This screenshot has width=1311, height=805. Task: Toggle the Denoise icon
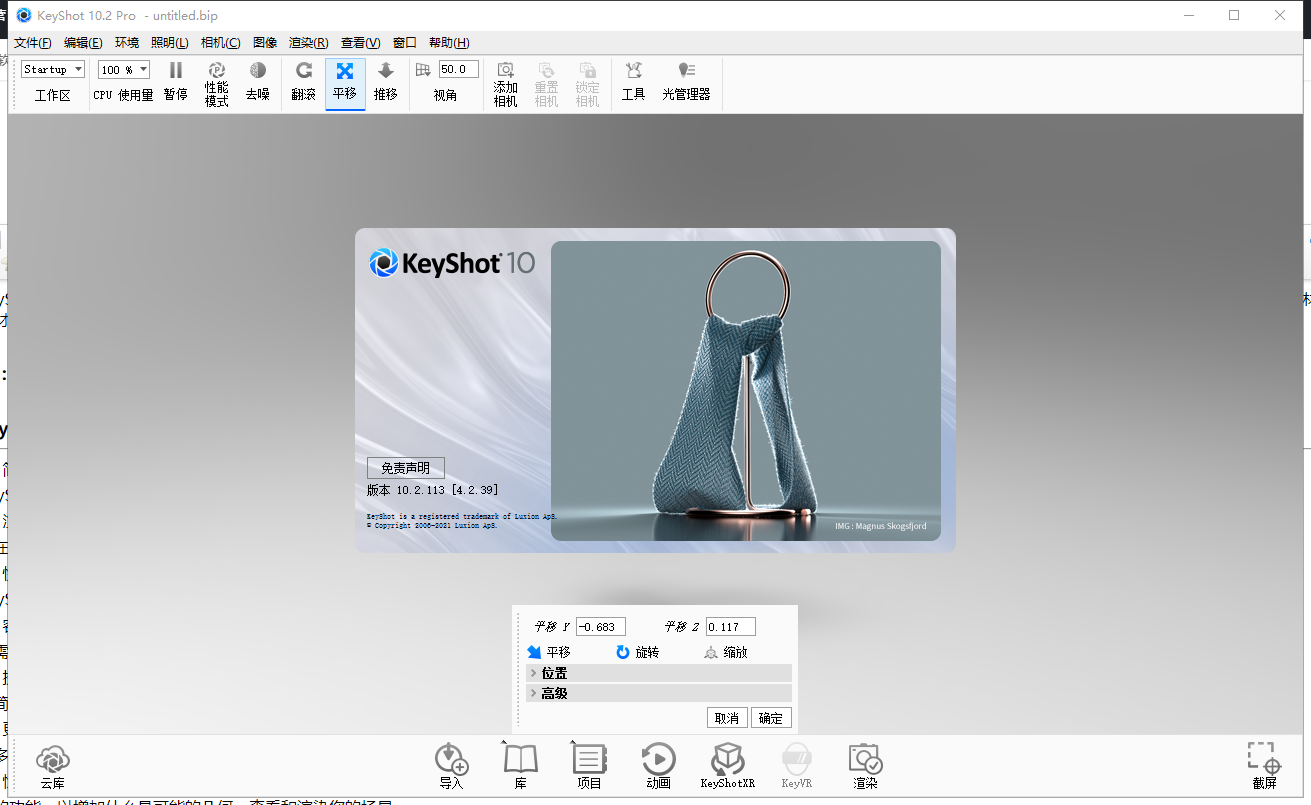click(x=258, y=71)
